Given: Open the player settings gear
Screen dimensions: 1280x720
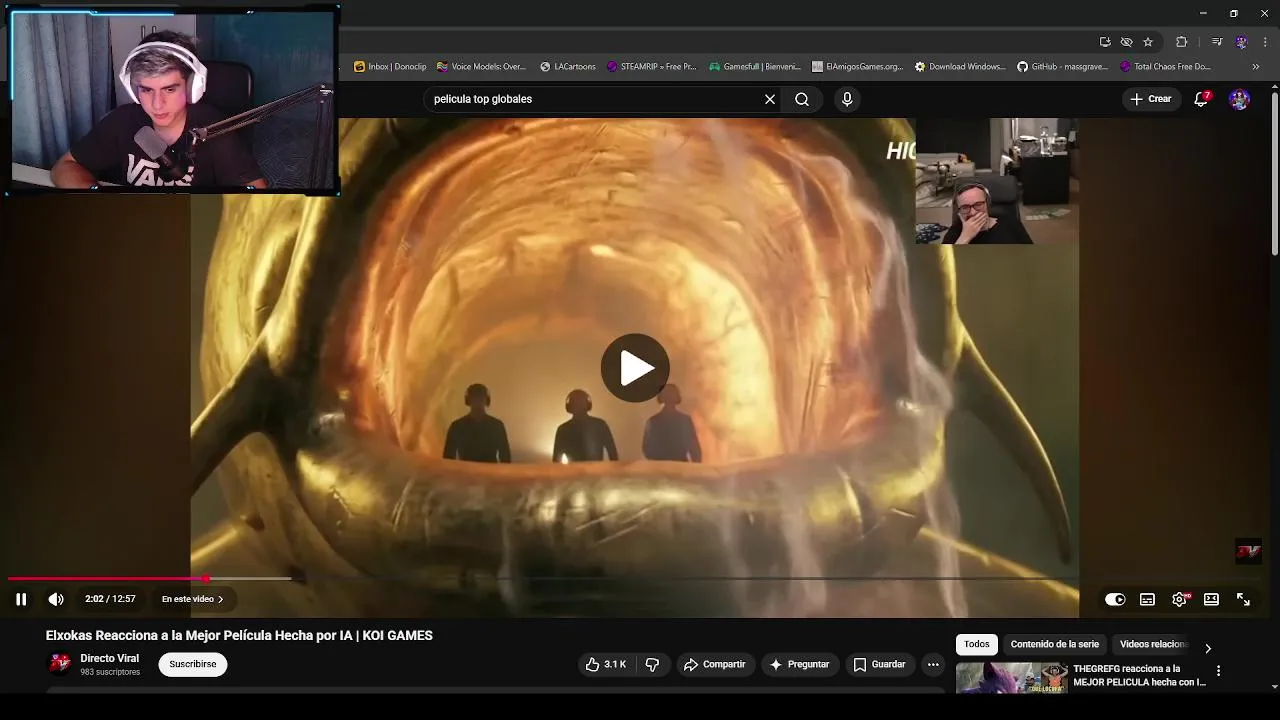Looking at the screenshot, I should (x=1179, y=599).
